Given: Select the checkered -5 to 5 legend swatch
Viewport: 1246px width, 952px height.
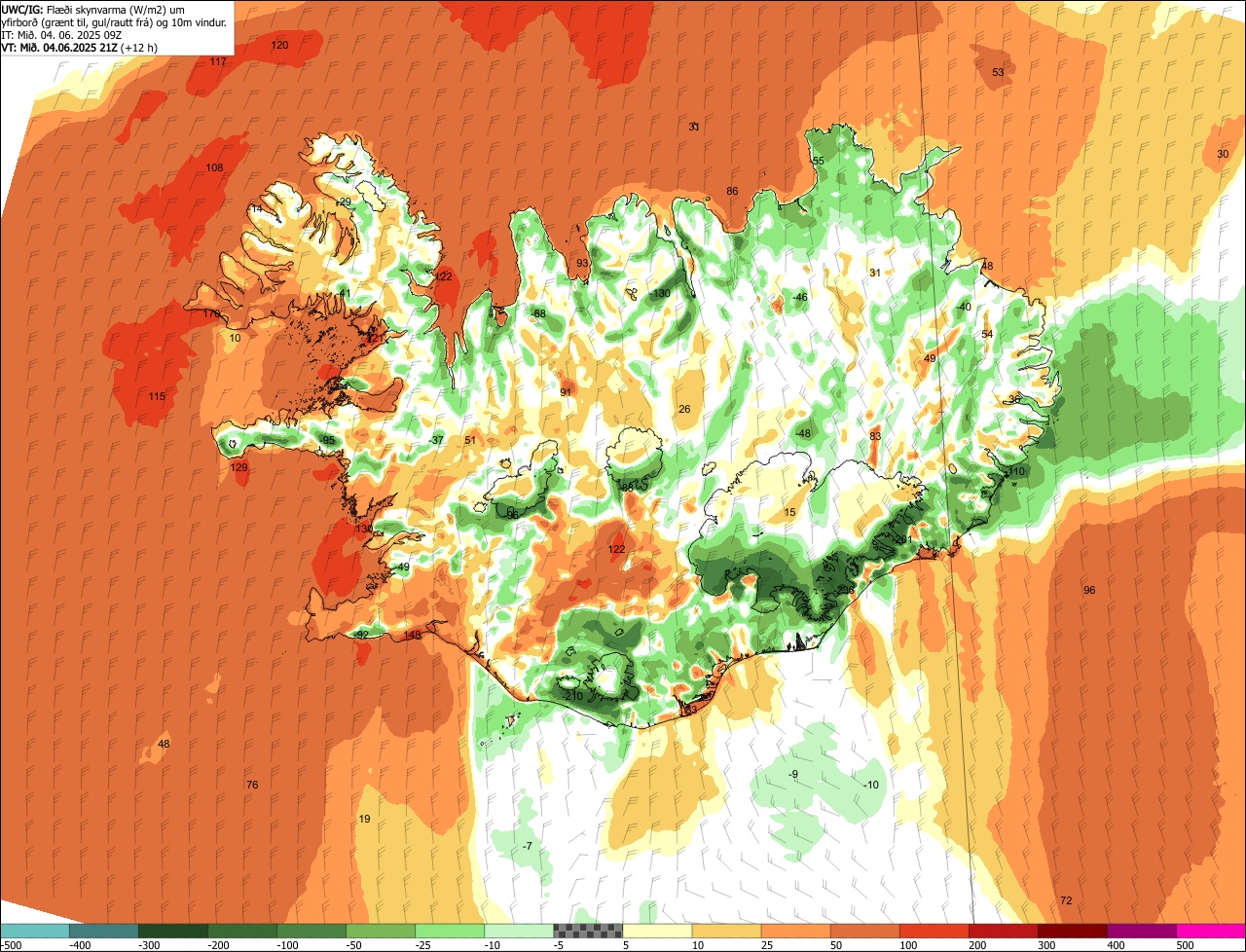Looking at the screenshot, I should click(588, 931).
